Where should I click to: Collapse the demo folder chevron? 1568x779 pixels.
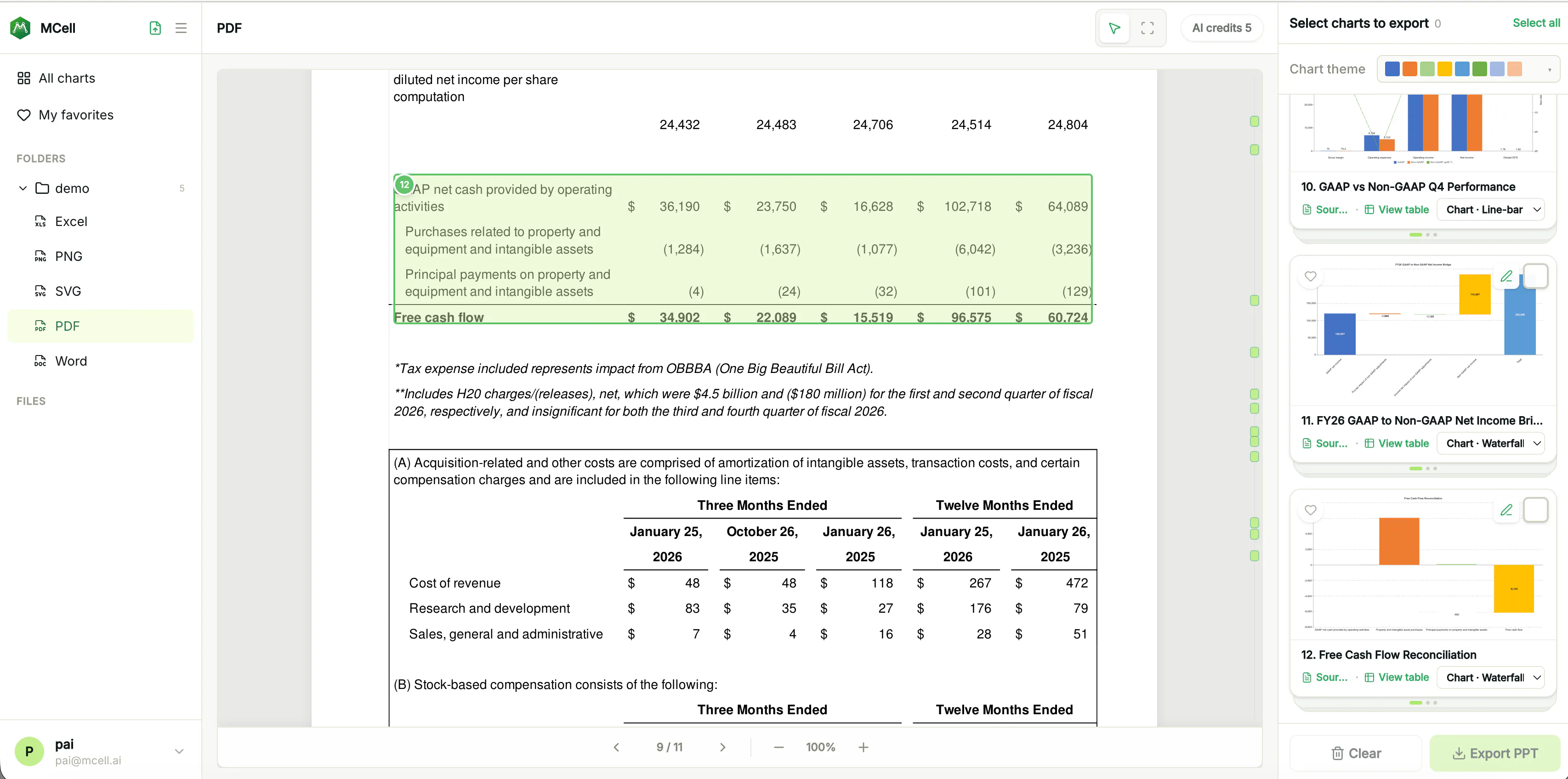tap(23, 188)
